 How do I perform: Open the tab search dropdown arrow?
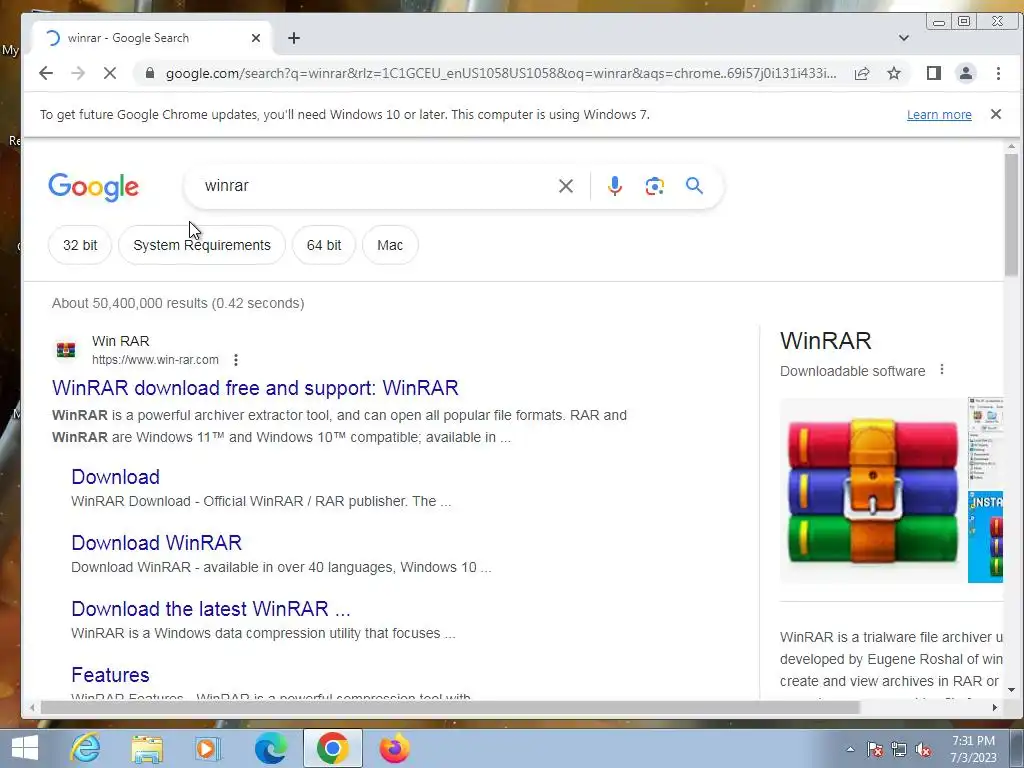(904, 38)
